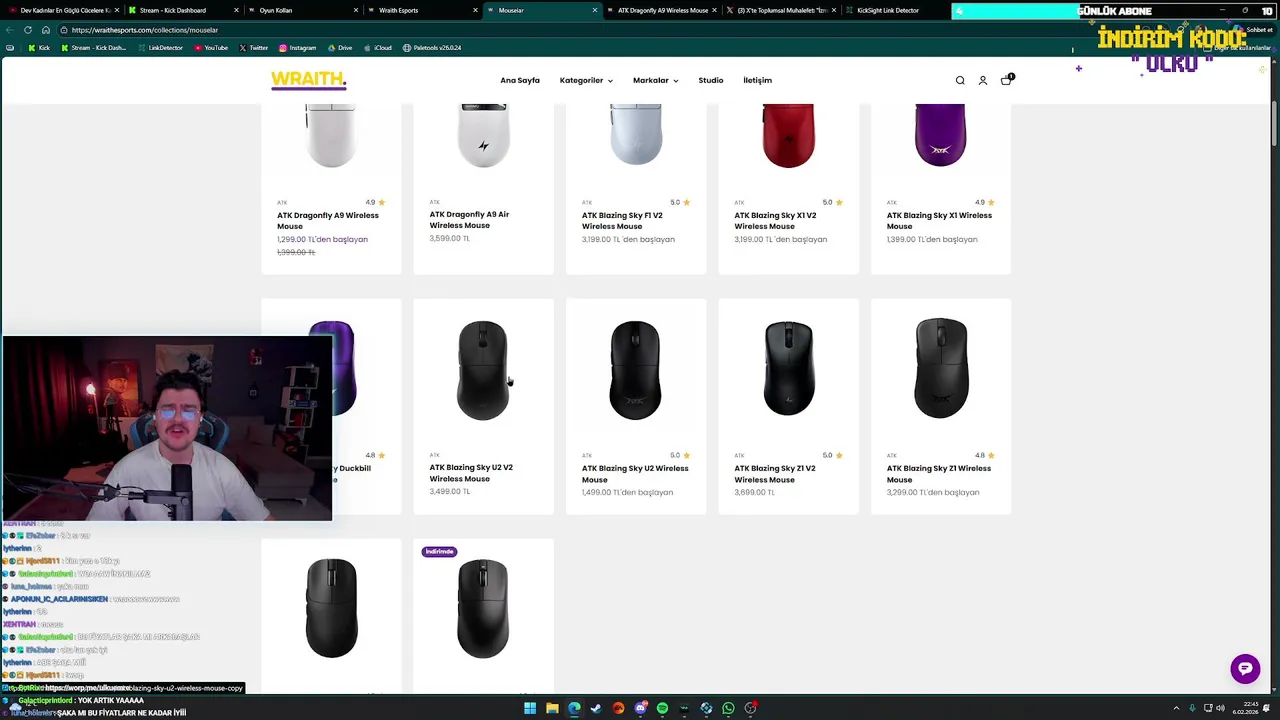Viewport: 1280px width, 720px height.
Task: Click the browser back arrow
Action: 10,30
